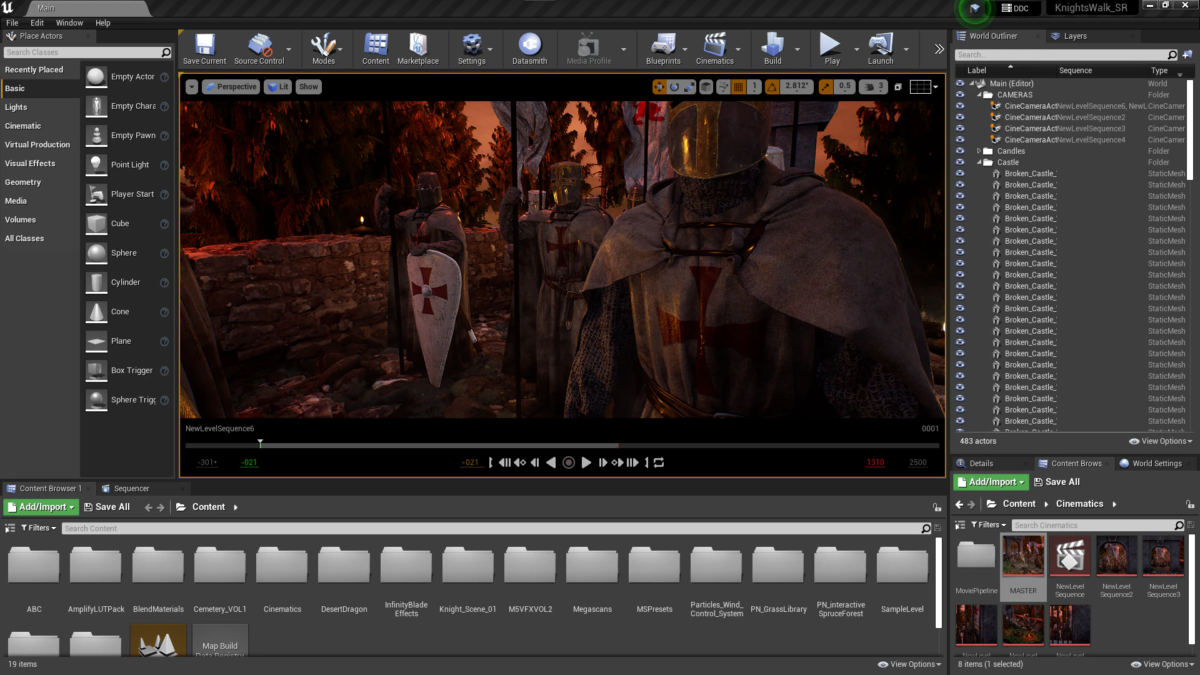Expand the Candles folder in Outliner
The image size is (1200, 675).
(978, 151)
